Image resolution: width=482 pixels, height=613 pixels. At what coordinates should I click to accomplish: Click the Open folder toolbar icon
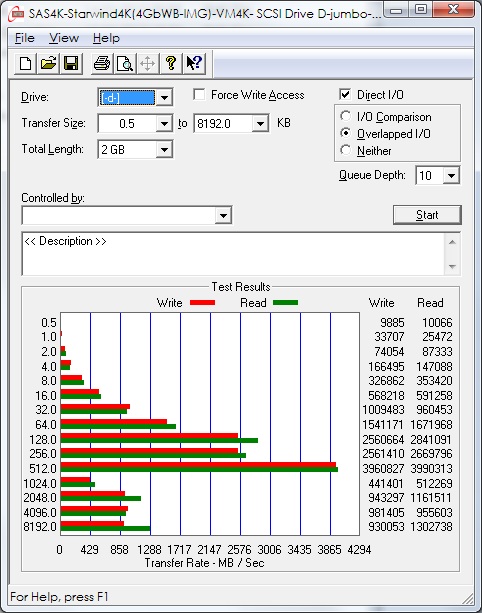48,63
